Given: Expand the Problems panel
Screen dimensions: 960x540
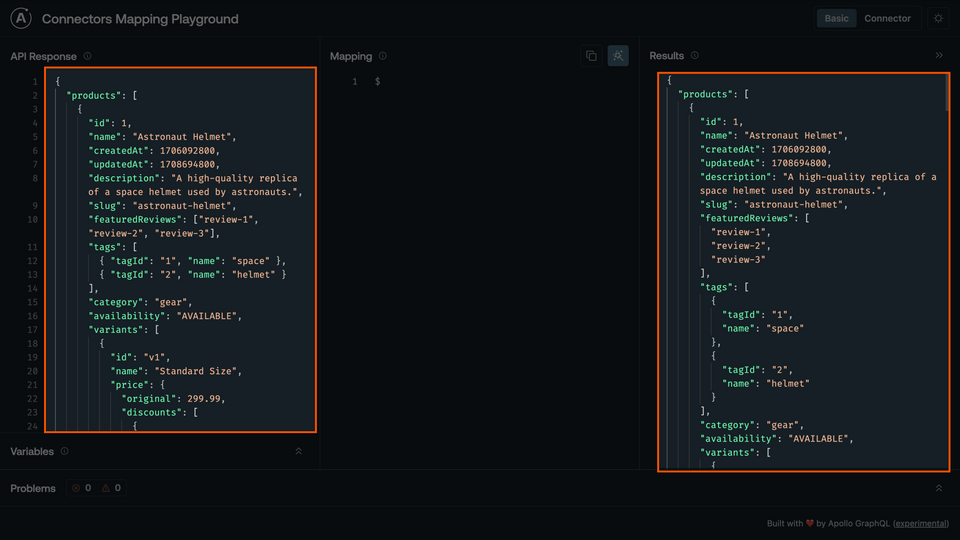Looking at the screenshot, I should 939,488.
